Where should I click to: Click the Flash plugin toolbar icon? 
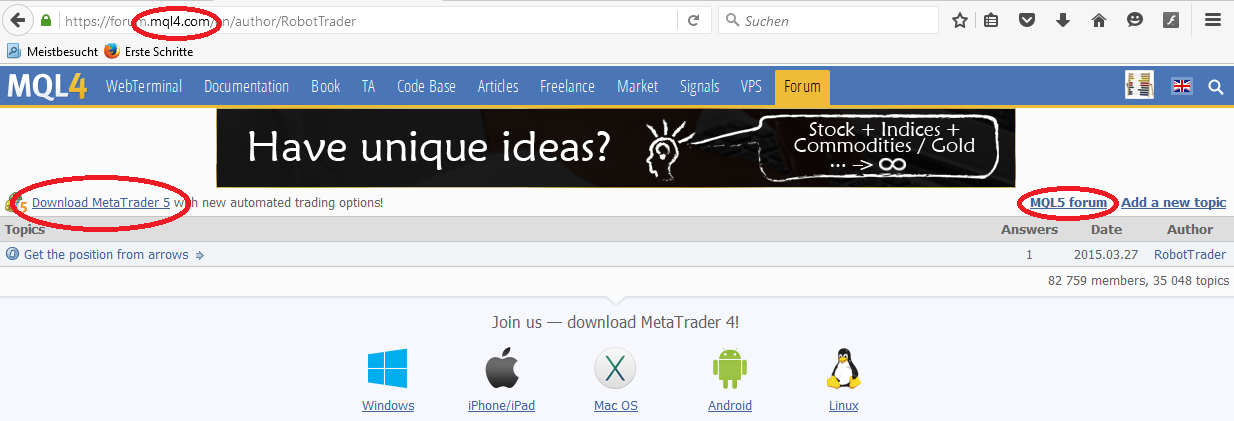coord(1171,20)
